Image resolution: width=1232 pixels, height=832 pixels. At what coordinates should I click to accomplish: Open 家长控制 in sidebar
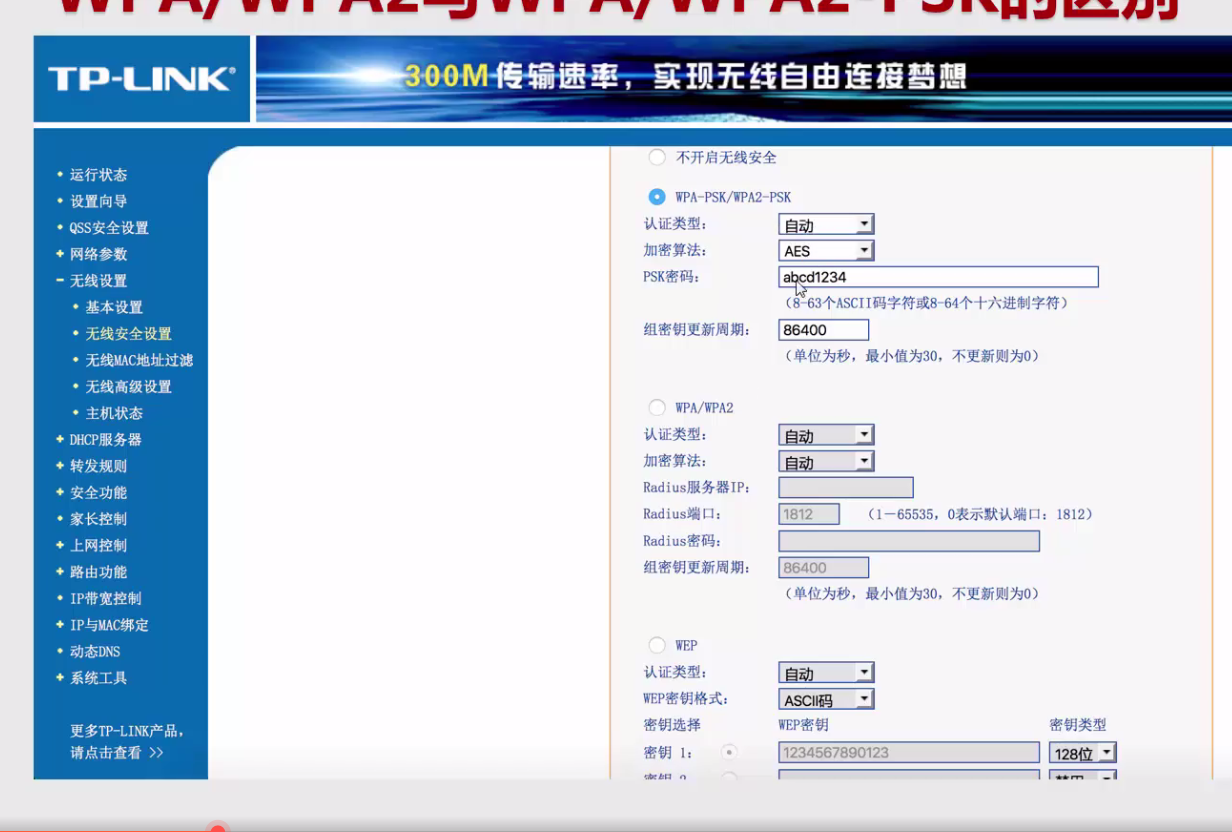(98, 519)
